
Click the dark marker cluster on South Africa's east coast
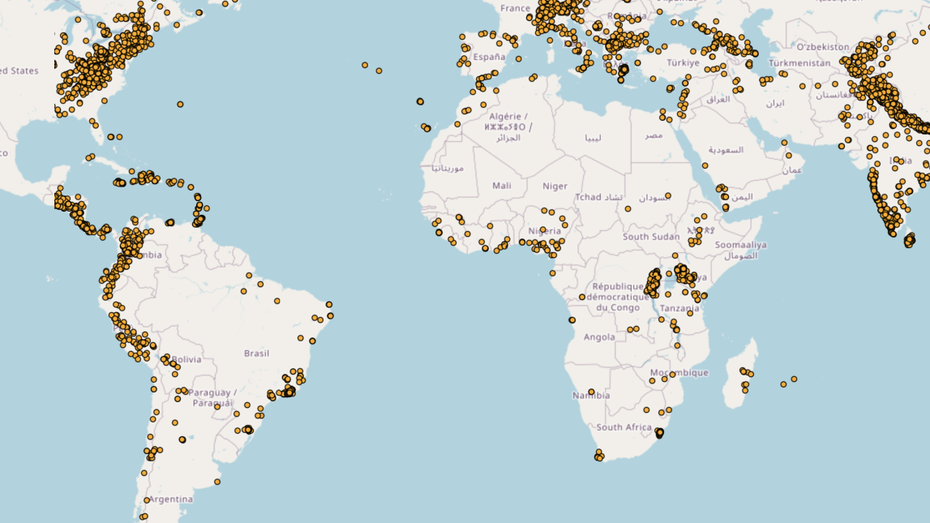(659, 433)
